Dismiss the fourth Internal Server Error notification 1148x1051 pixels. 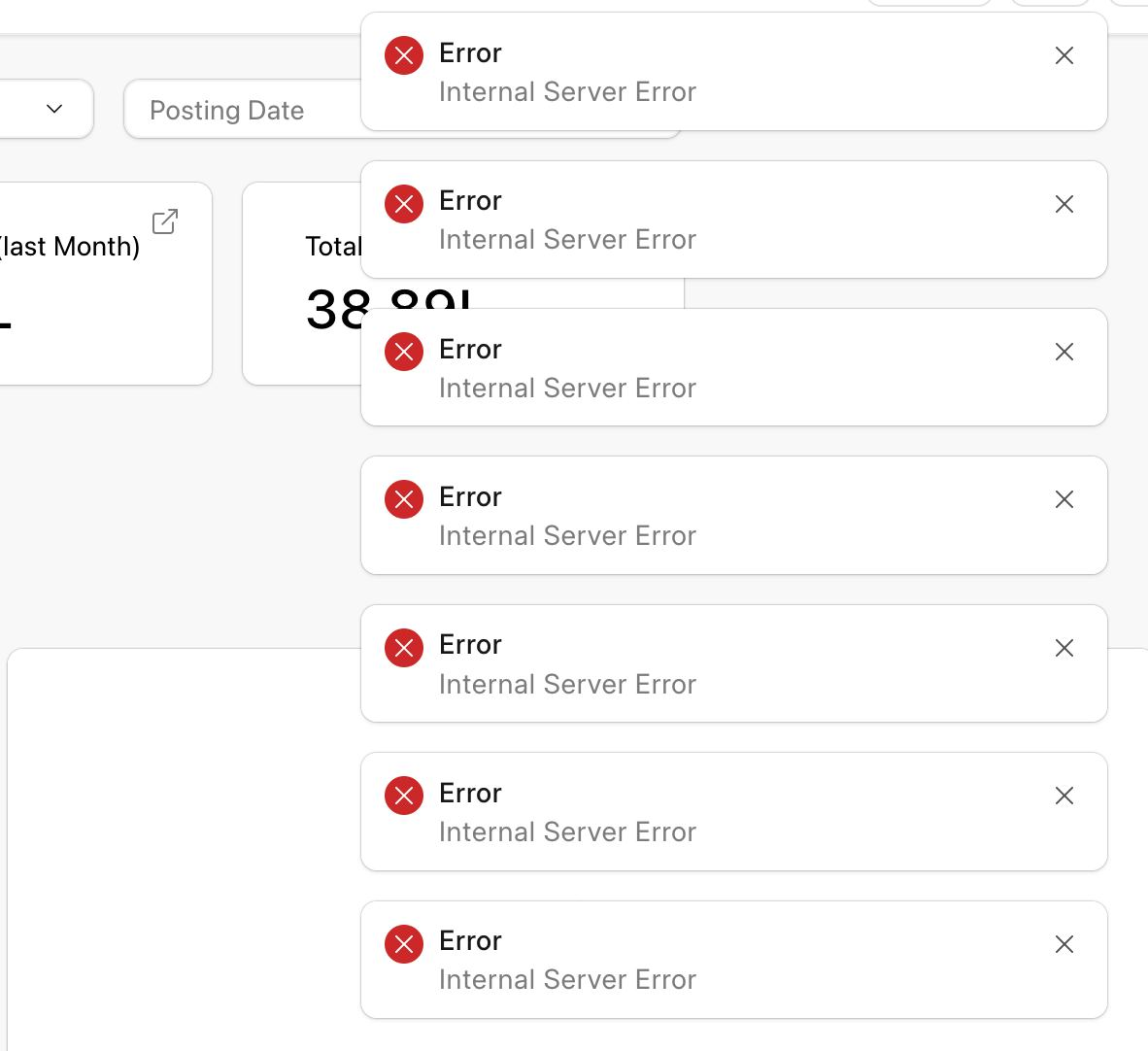click(1064, 499)
